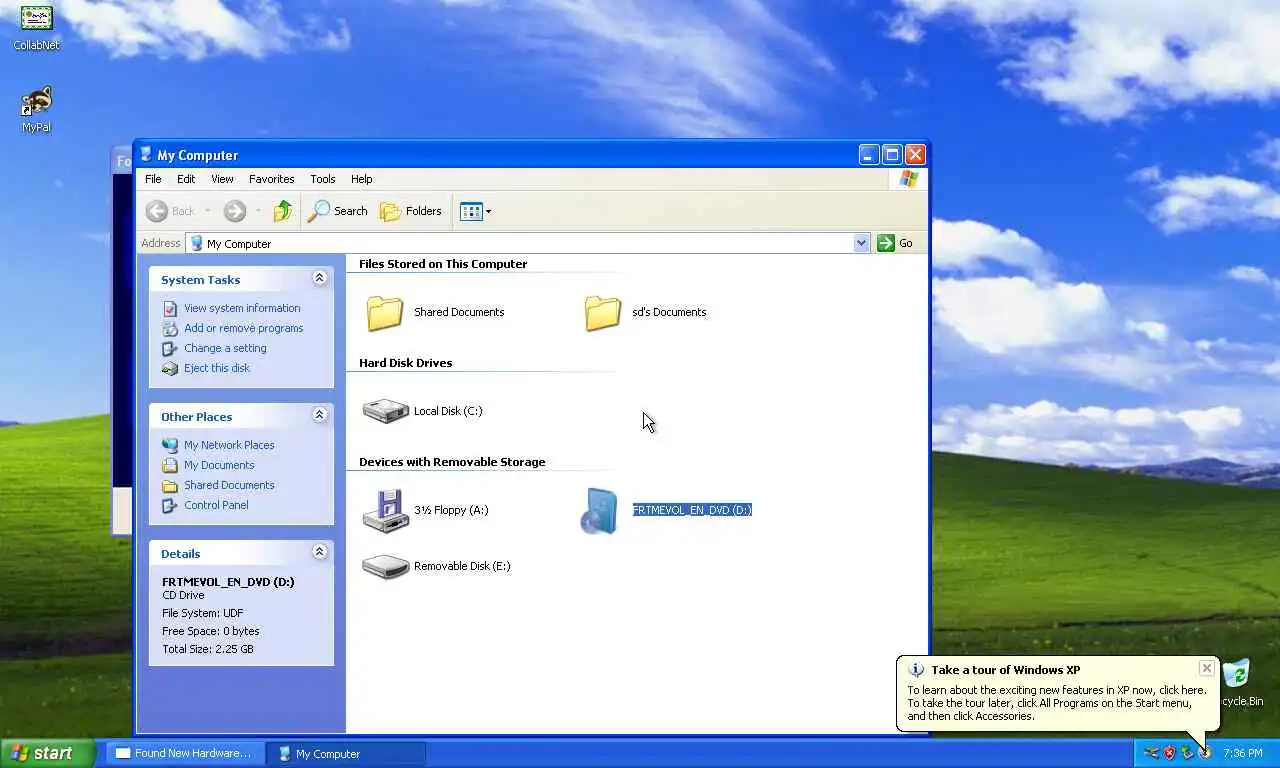The height and width of the screenshot is (768, 1280).
Task: Click "Files Stored on This Computer" heading
Action: 443,264
